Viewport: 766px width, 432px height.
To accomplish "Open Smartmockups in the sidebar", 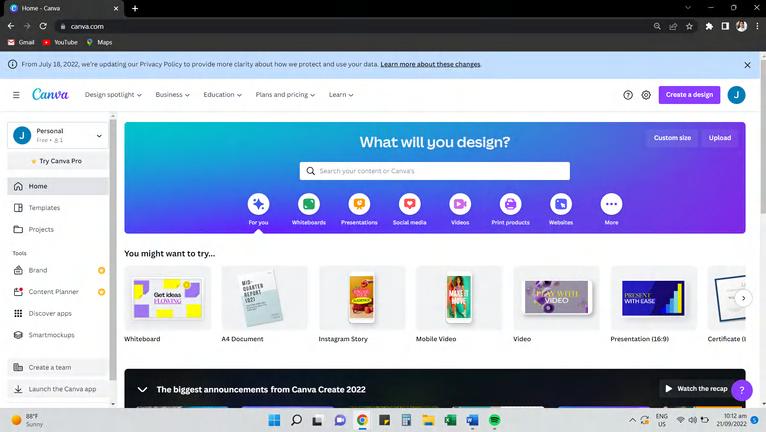I will point(58,335).
